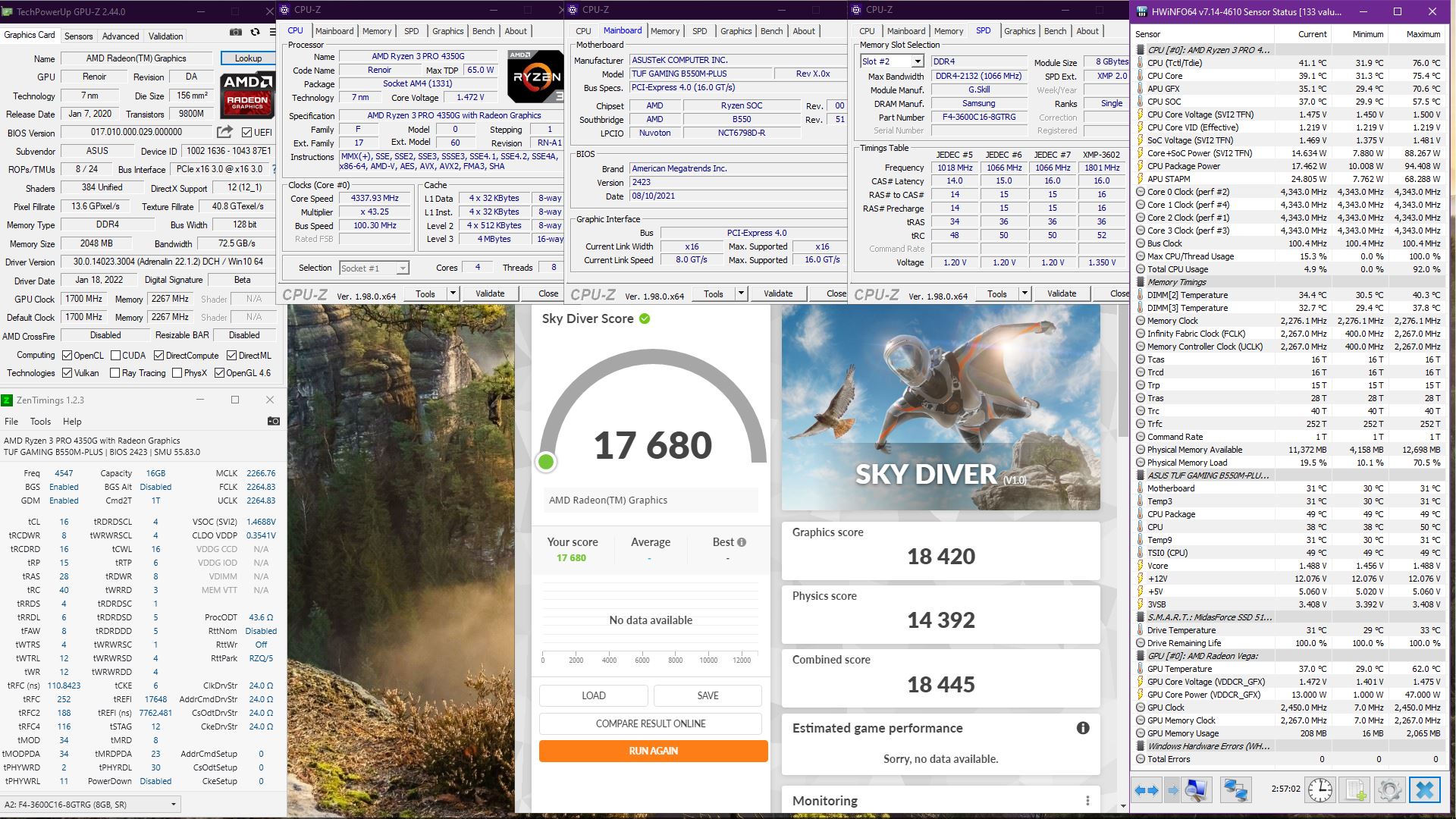
Task: Toggle the Vulkan checkbox
Action: coord(67,372)
